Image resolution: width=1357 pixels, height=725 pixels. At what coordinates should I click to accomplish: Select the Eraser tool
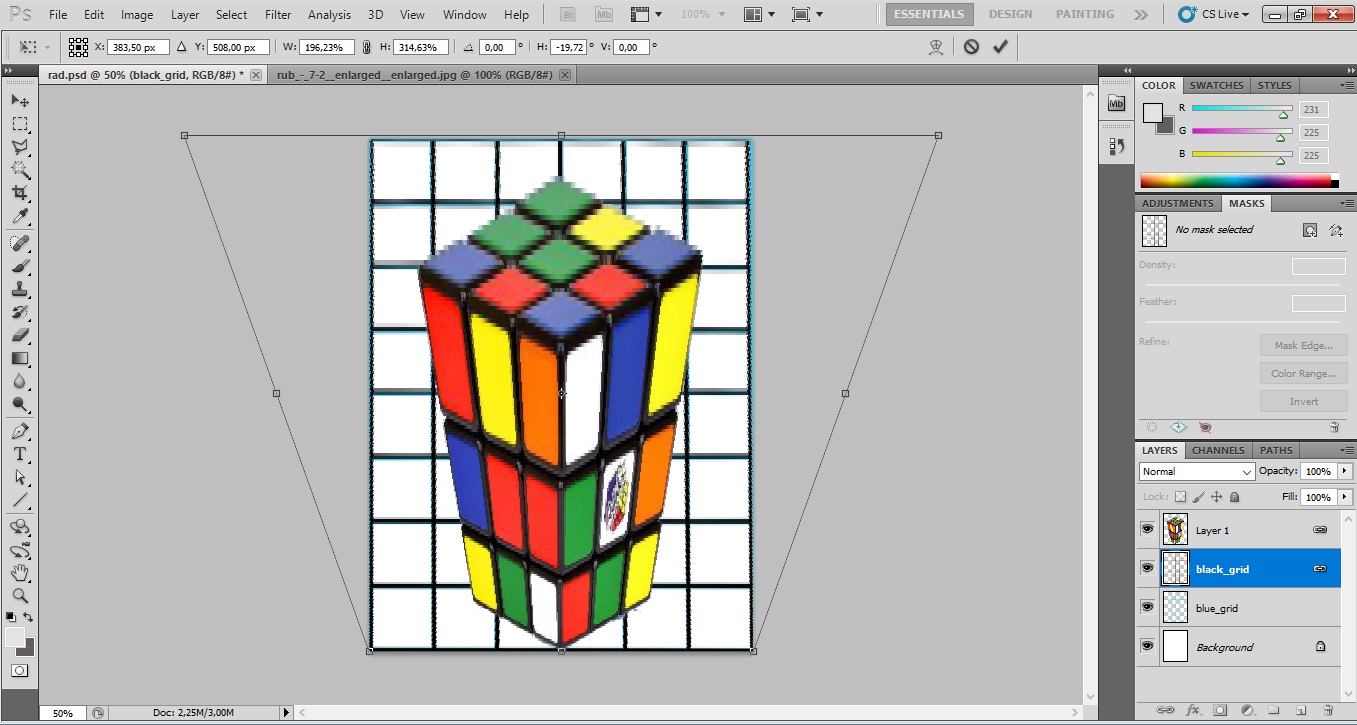[20, 335]
